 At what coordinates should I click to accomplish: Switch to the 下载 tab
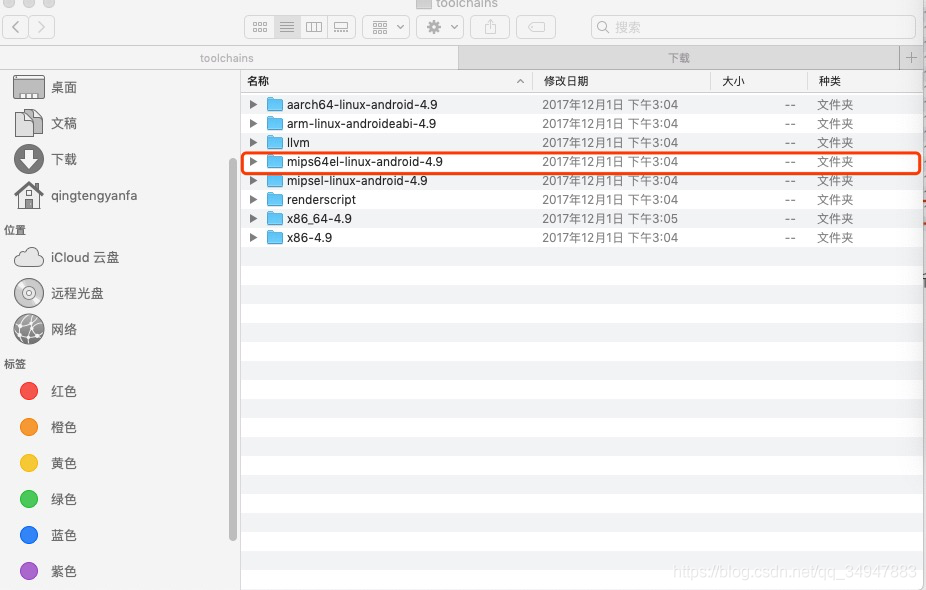pos(679,58)
